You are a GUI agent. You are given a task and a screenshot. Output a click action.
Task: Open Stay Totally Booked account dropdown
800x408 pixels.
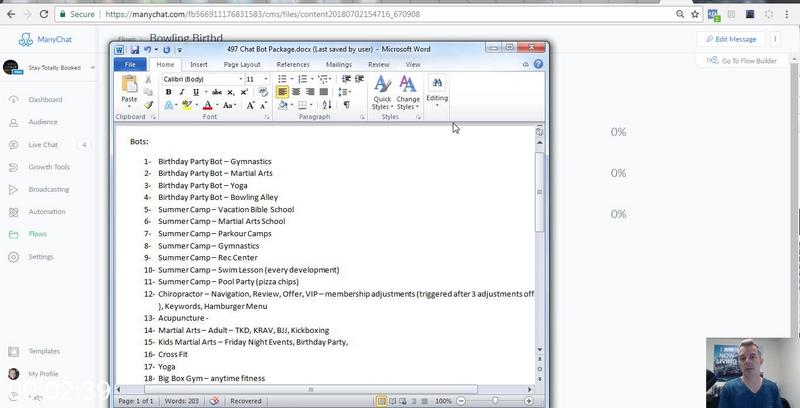click(x=92, y=67)
